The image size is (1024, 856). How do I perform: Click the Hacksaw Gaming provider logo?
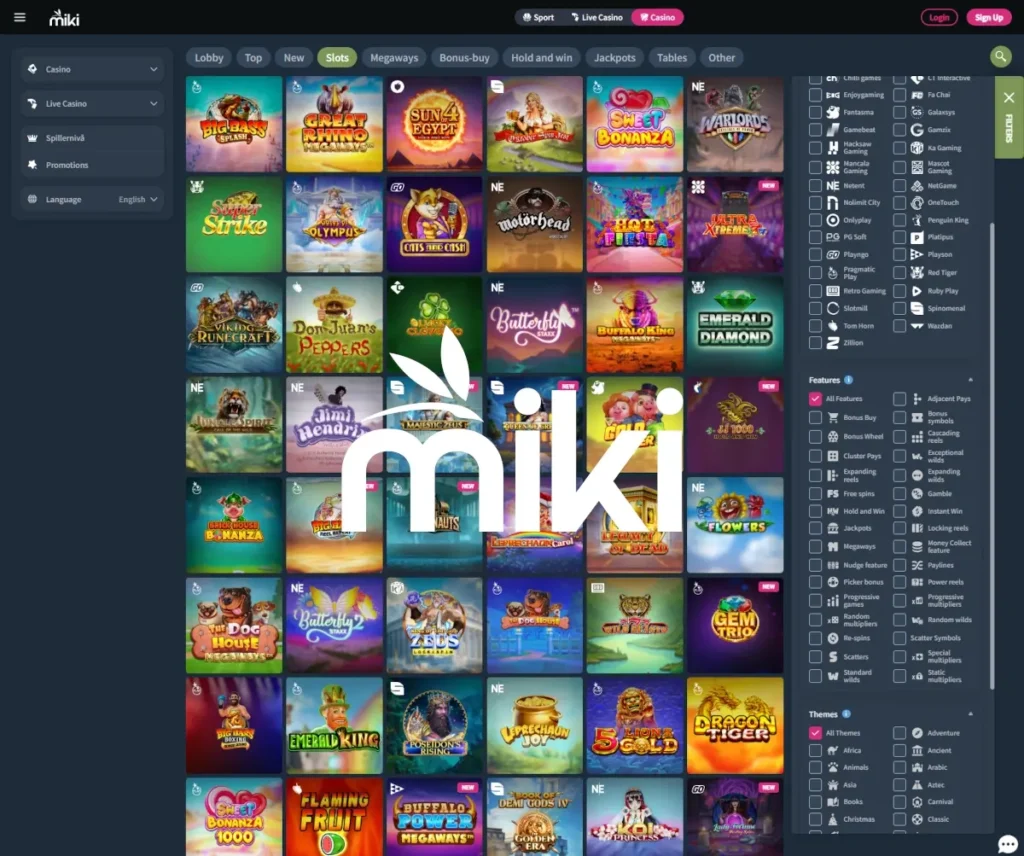click(x=833, y=148)
